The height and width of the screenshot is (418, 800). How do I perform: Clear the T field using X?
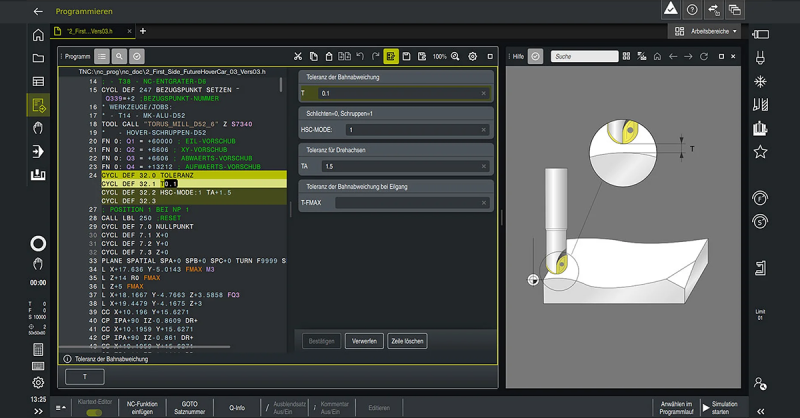(x=484, y=93)
